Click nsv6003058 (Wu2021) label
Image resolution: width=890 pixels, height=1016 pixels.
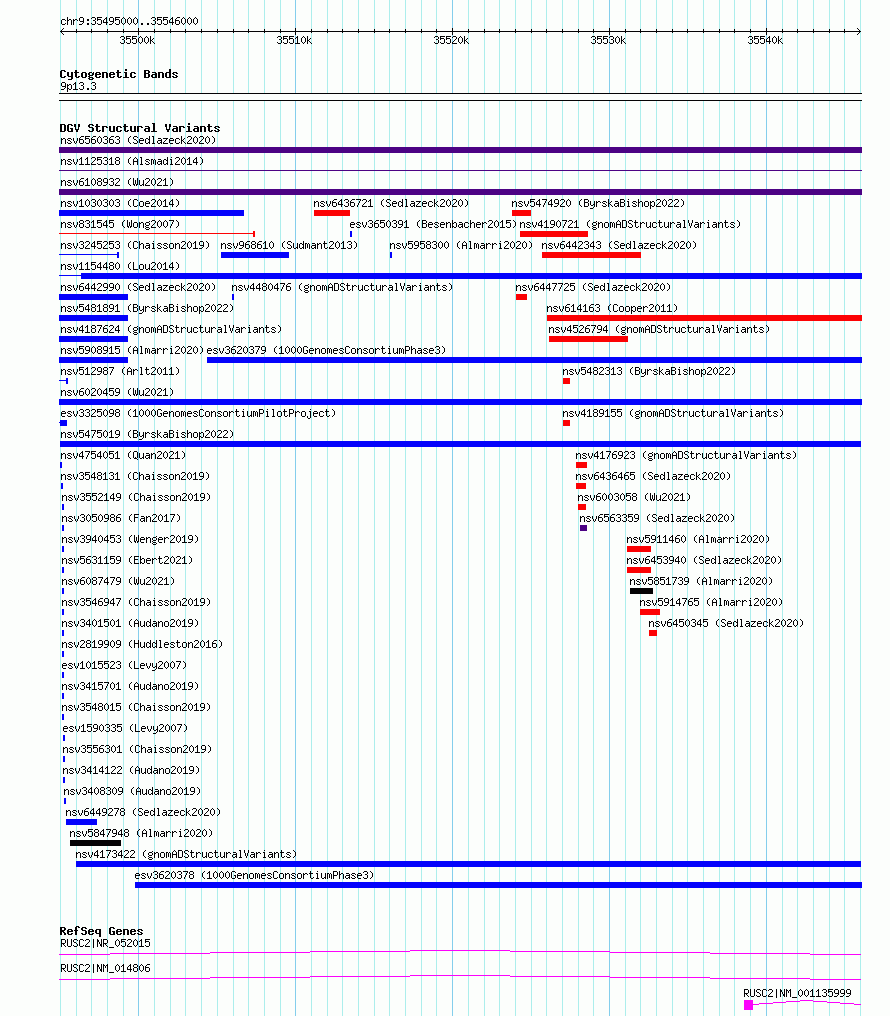[634, 498]
